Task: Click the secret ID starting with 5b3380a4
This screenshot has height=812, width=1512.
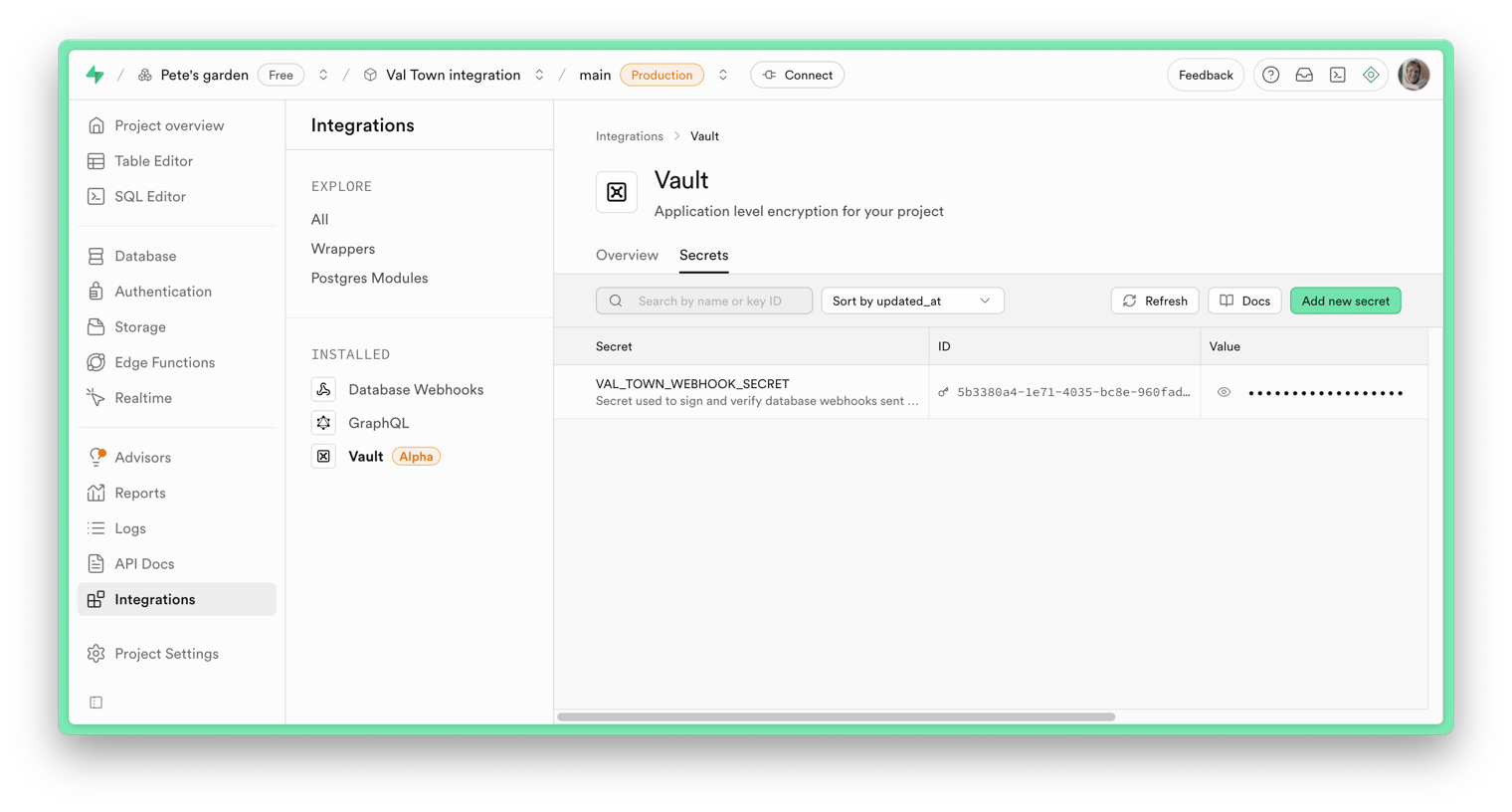Action: coord(1073,392)
